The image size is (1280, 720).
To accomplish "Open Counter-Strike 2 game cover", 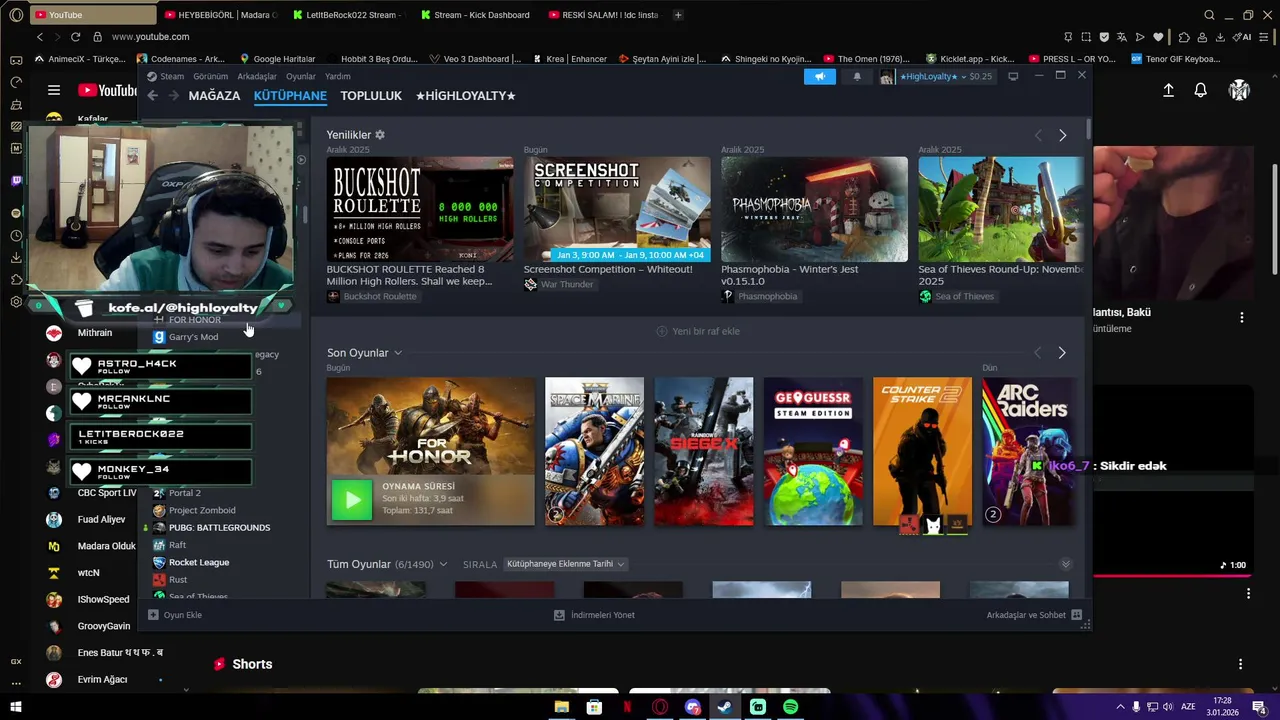I will click(922, 451).
